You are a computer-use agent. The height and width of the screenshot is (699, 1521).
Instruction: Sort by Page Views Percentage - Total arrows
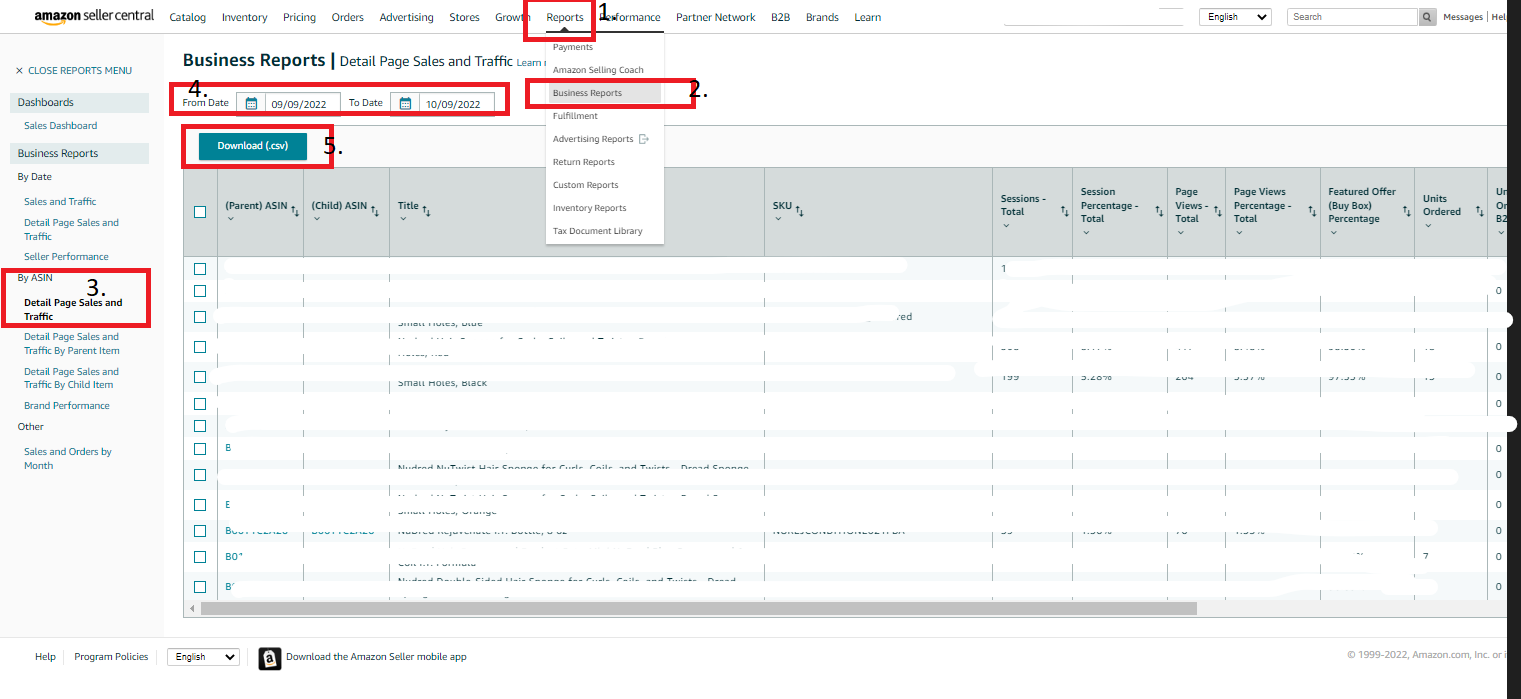[1311, 209]
